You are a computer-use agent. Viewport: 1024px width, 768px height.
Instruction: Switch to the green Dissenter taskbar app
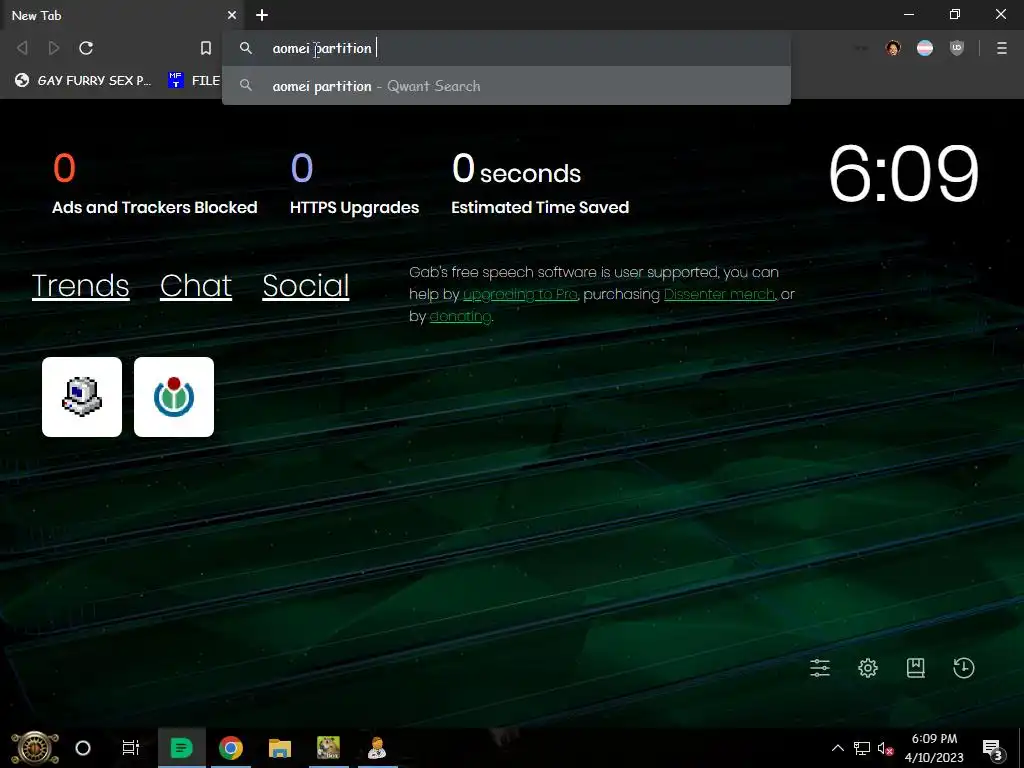182,748
